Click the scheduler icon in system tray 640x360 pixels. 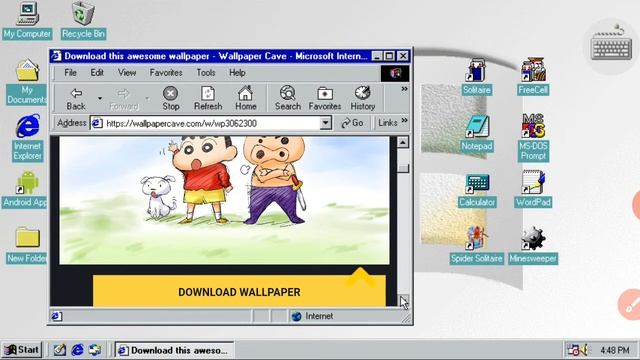pyautogui.click(x=573, y=350)
